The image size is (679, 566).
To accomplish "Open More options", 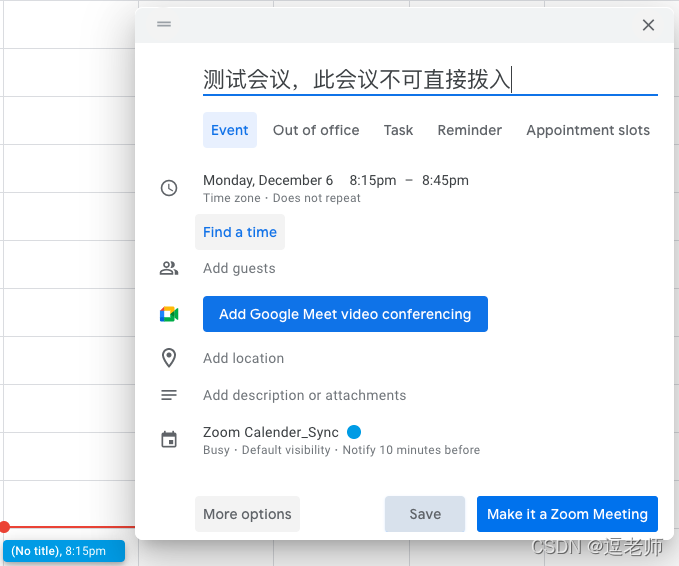I will click(x=247, y=514).
